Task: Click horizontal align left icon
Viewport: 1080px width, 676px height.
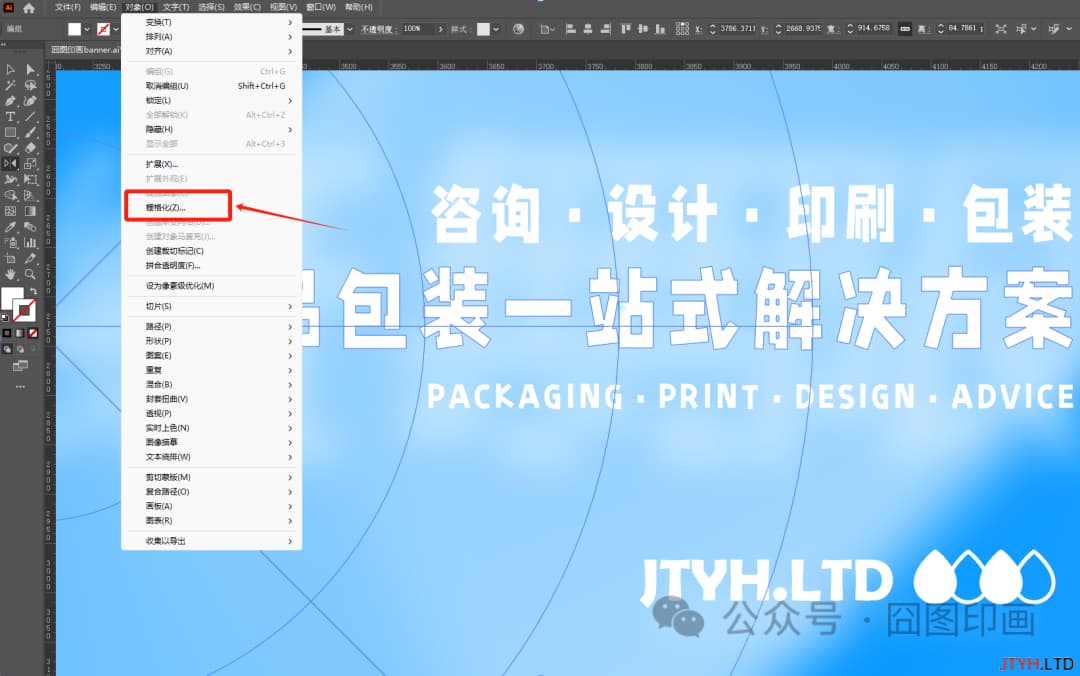Action: click(x=570, y=29)
